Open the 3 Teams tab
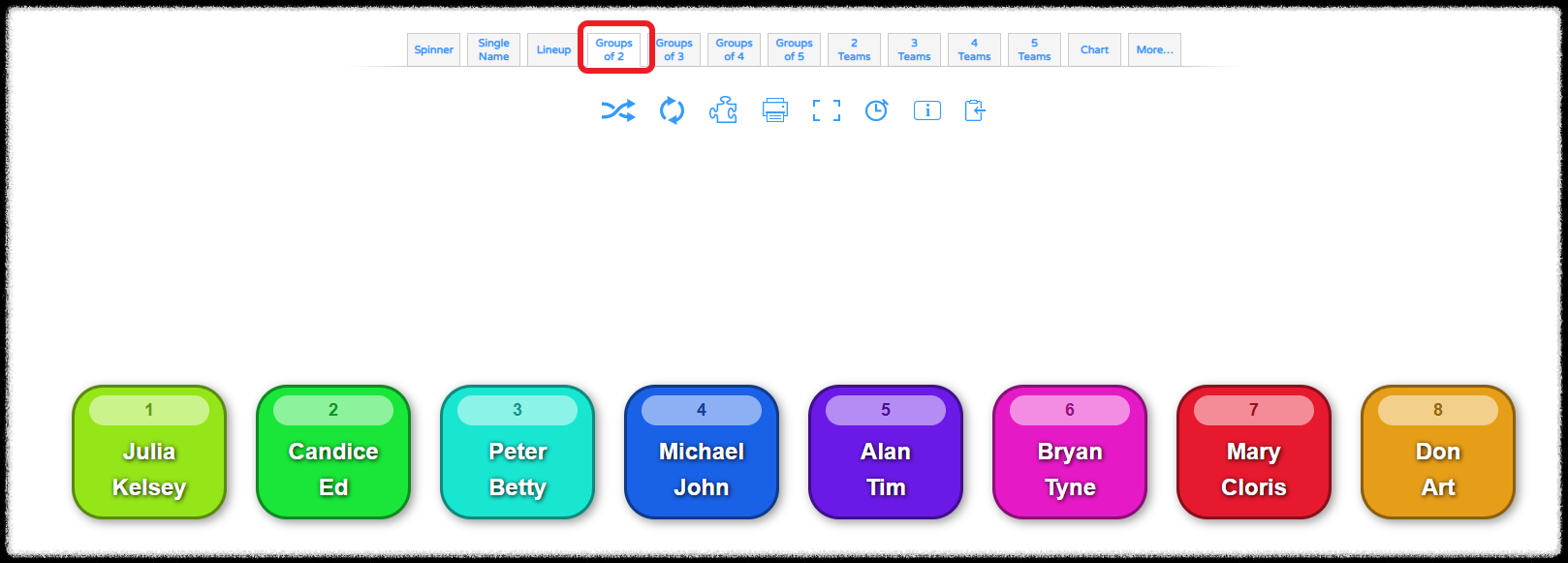Image resolution: width=1568 pixels, height=563 pixels. 914,49
